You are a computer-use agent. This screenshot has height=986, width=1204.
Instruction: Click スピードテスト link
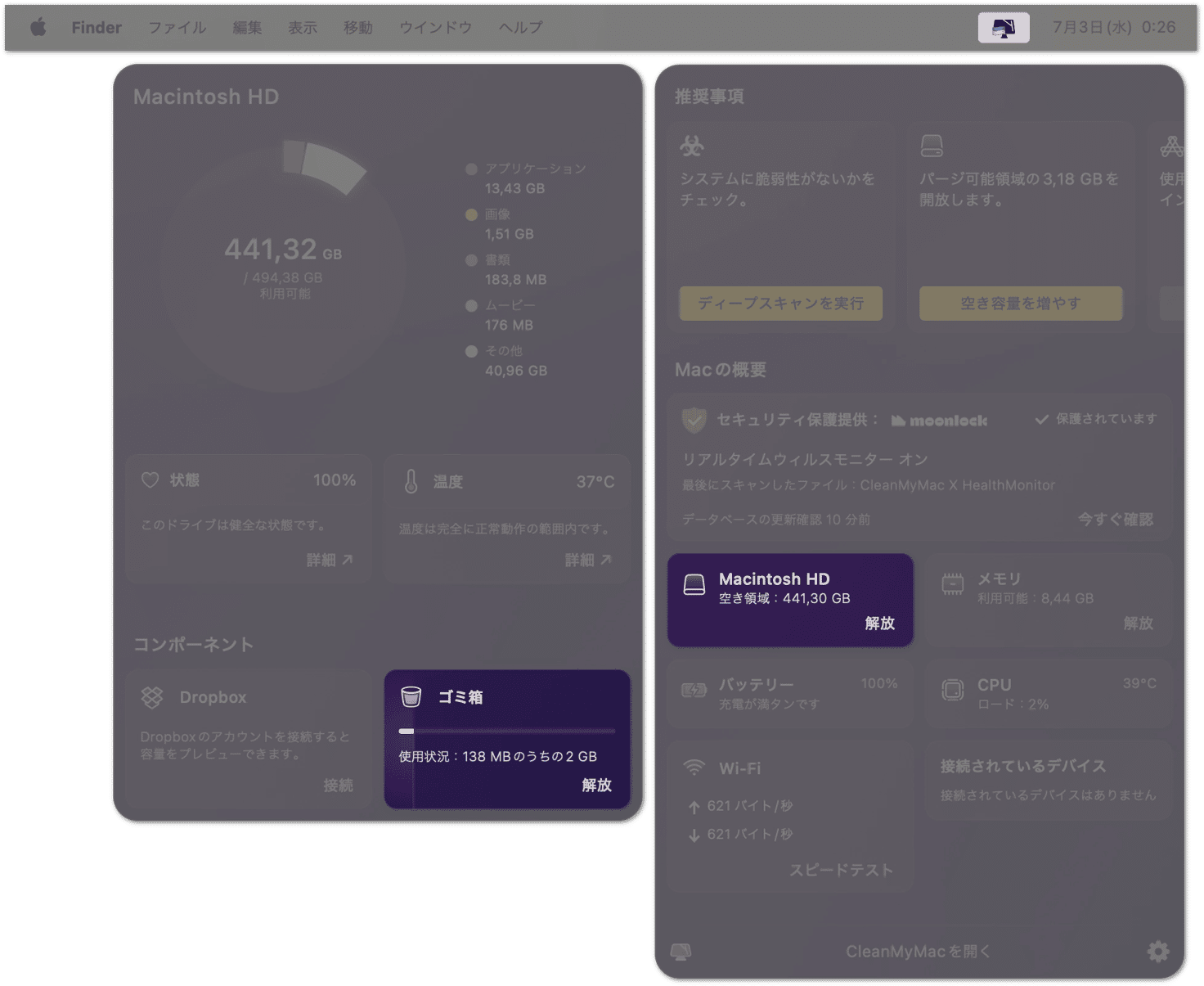[x=841, y=871]
